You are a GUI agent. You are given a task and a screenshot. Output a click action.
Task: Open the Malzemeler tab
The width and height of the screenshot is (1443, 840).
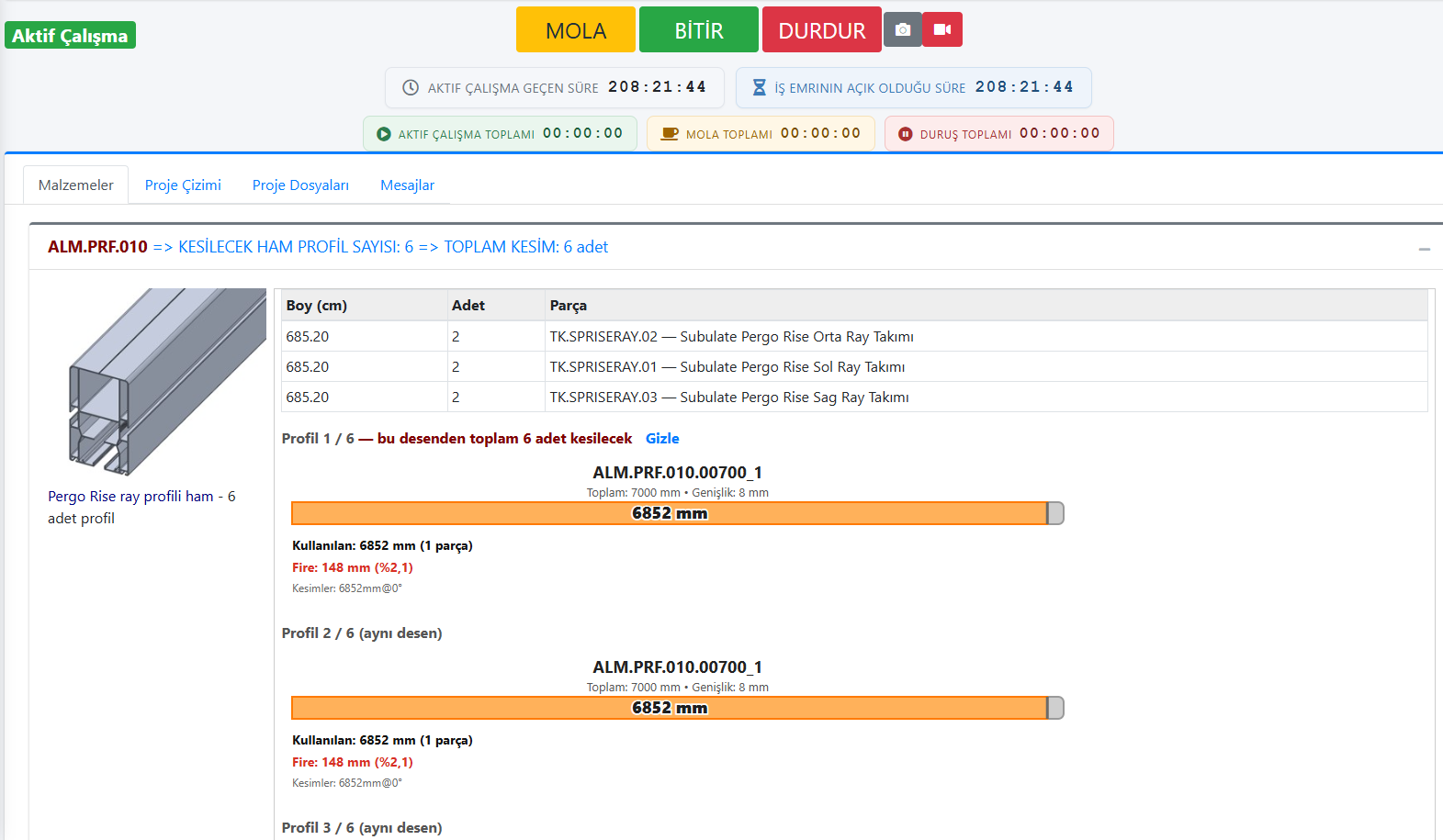point(76,185)
